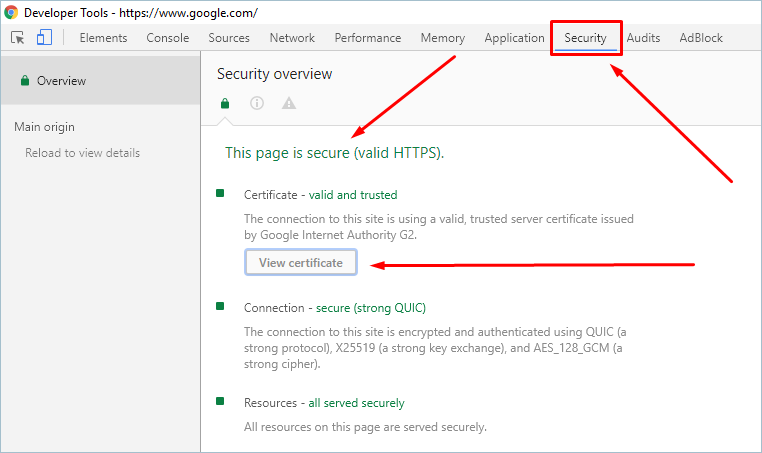Click the QUIC encryption description paragraph
The width and height of the screenshot is (762, 453).
tap(435, 348)
